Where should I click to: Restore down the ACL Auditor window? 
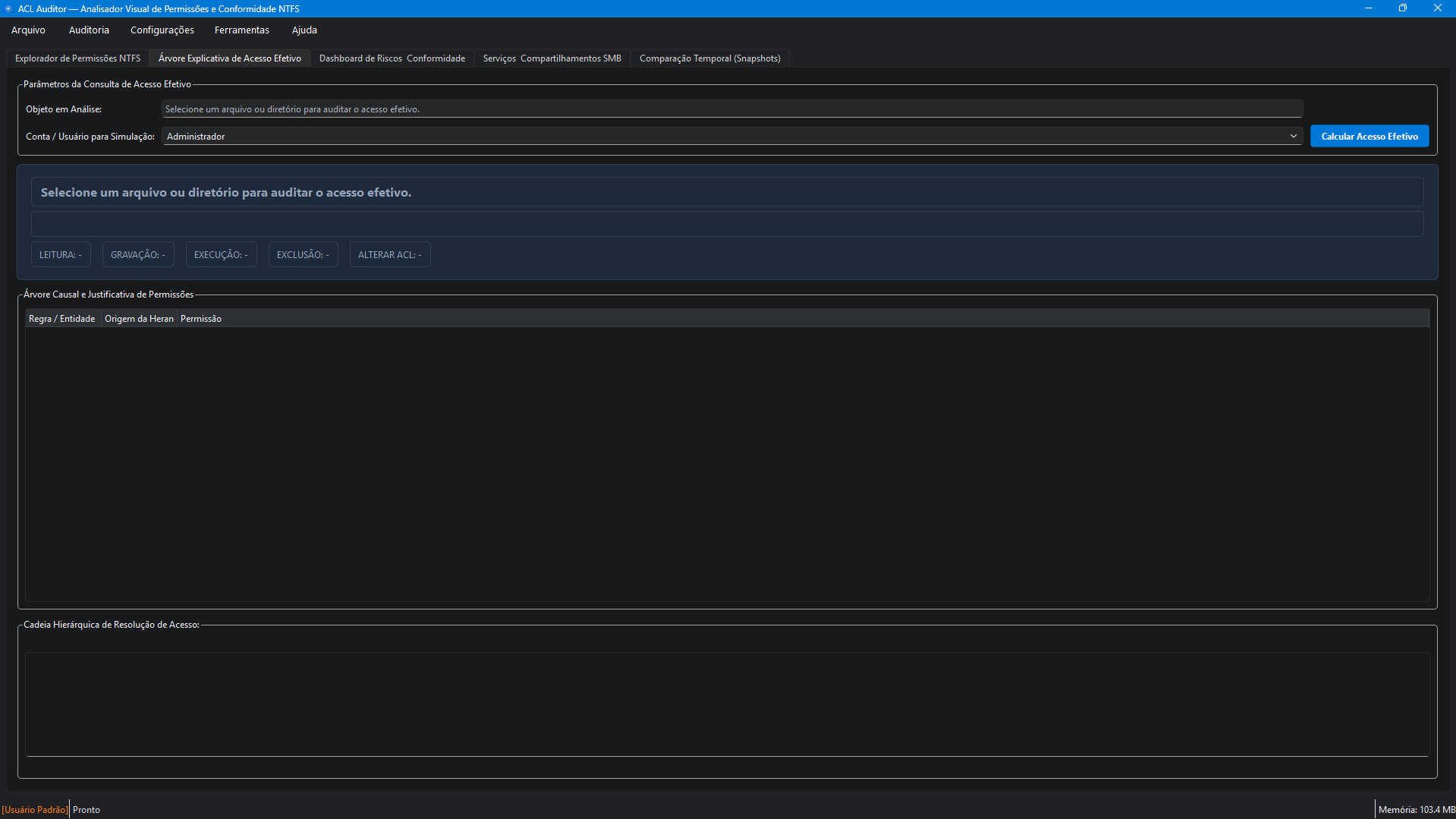point(1403,8)
